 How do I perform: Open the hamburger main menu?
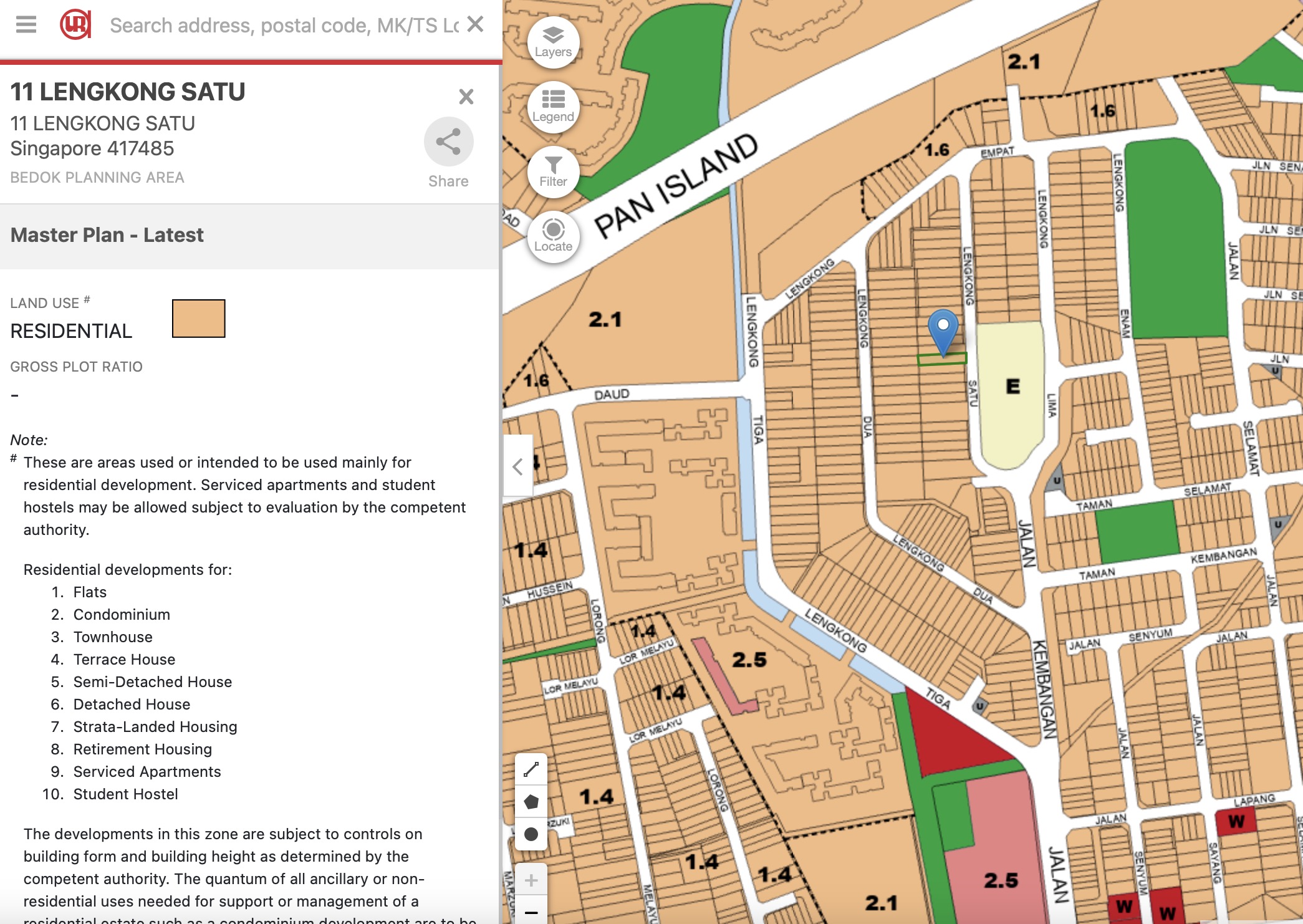point(26,25)
